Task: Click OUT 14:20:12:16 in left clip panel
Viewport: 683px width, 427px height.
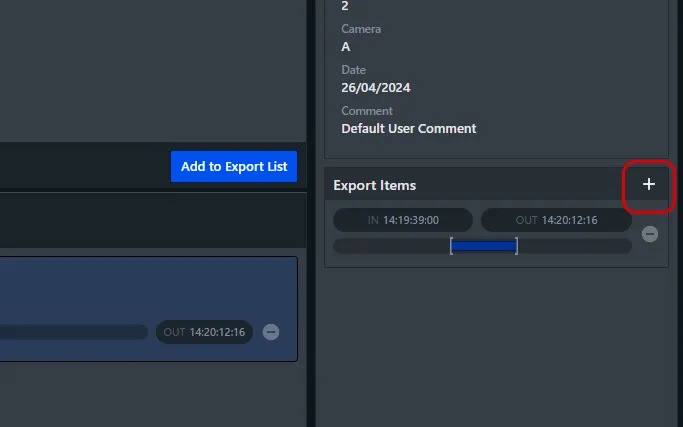Action: 204,332
